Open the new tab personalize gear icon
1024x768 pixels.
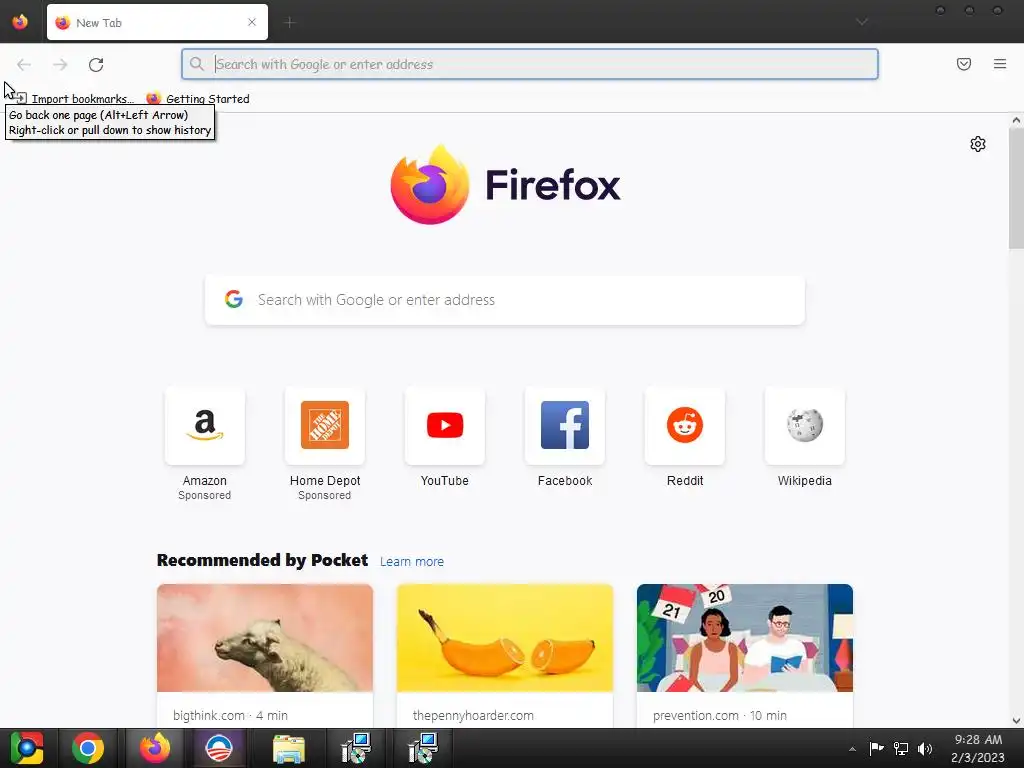tap(977, 144)
